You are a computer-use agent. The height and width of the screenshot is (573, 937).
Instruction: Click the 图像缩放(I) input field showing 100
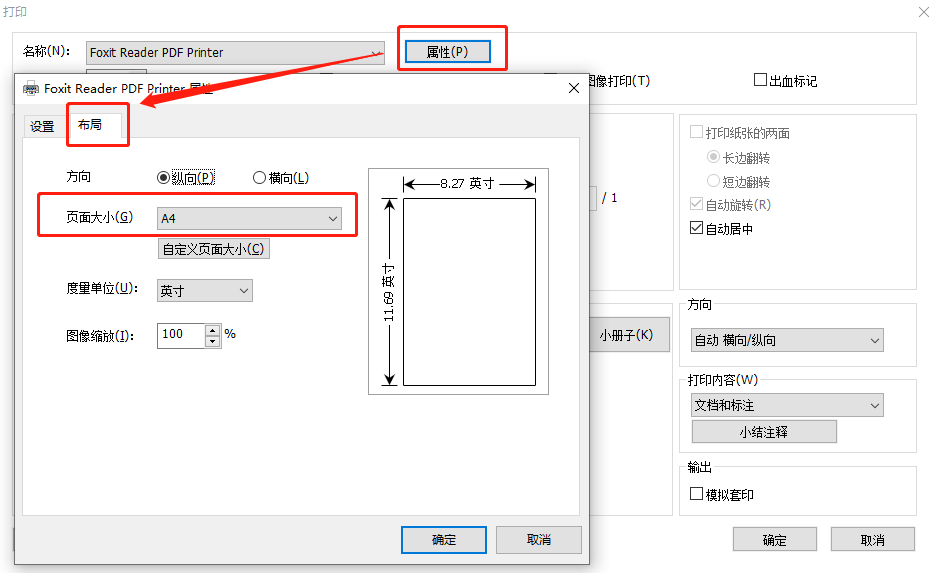[182, 335]
